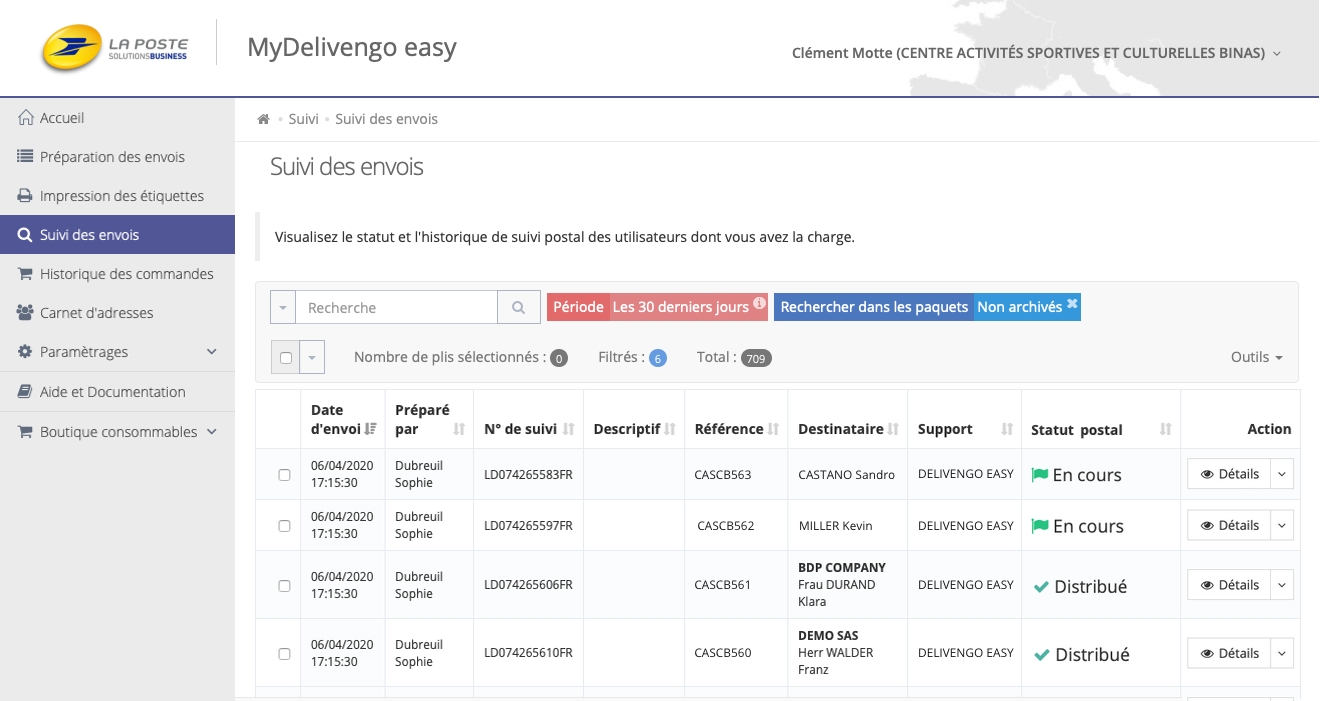
Task: Click inside the Recherche input field
Action: click(x=396, y=307)
